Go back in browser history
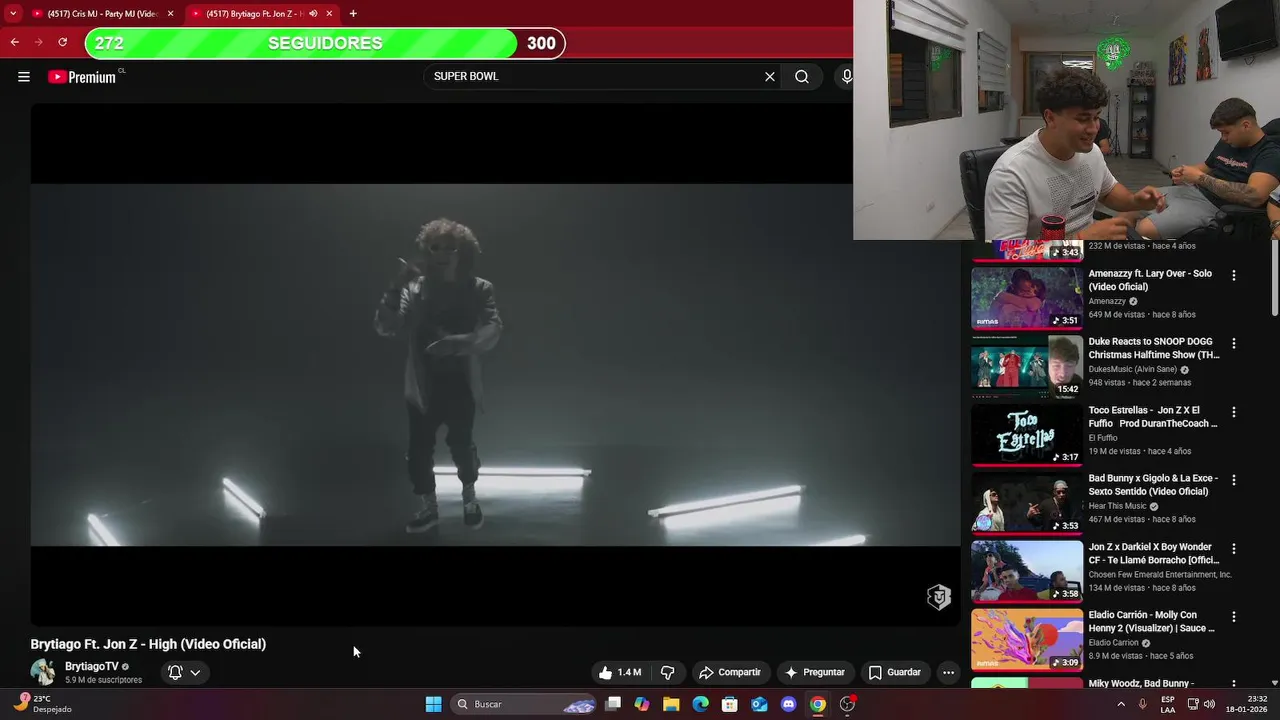Viewport: 1280px width, 720px height. pos(14,42)
